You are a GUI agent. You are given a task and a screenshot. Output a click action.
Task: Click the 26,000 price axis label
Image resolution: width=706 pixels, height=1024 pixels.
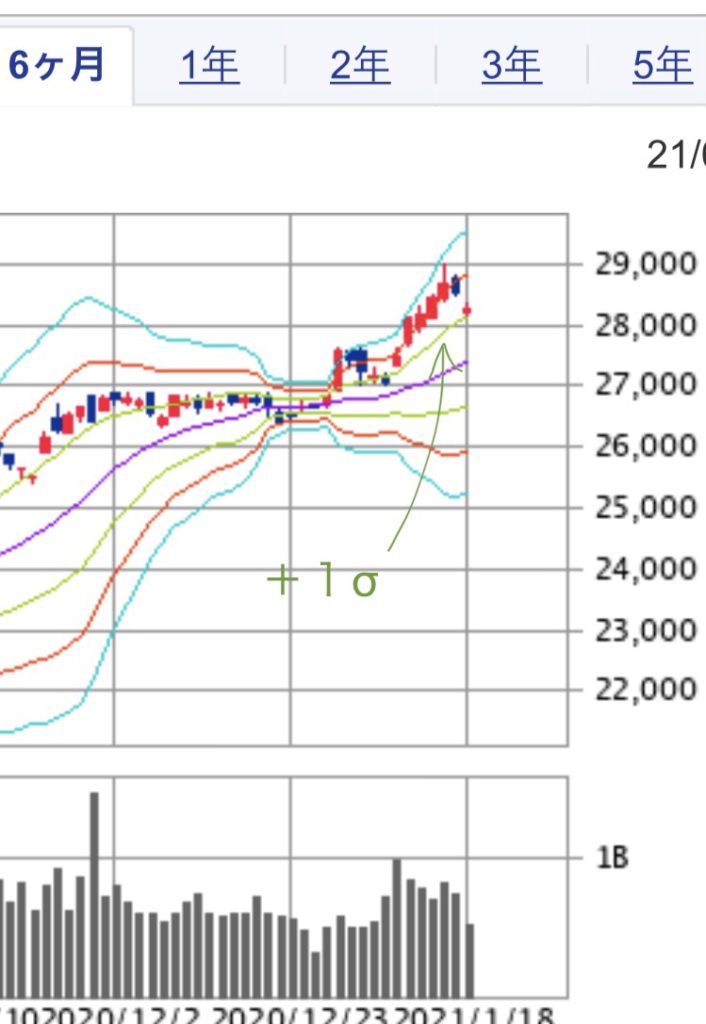(x=645, y=445)
